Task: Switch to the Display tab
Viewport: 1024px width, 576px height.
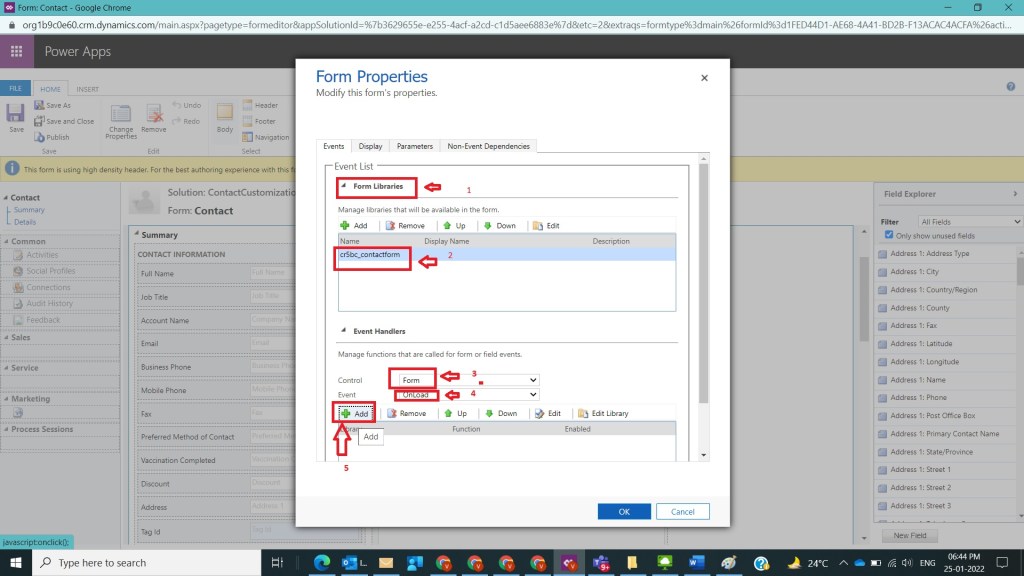Action: [x=370, y=146]
